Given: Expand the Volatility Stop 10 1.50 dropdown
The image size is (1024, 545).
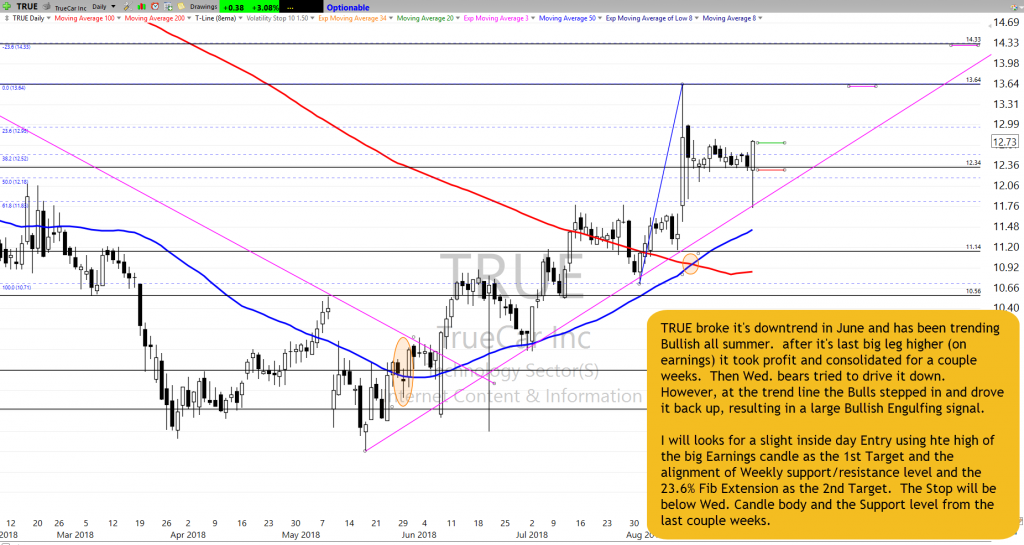Looking at the screenshot, I should (x=312, y=18).
